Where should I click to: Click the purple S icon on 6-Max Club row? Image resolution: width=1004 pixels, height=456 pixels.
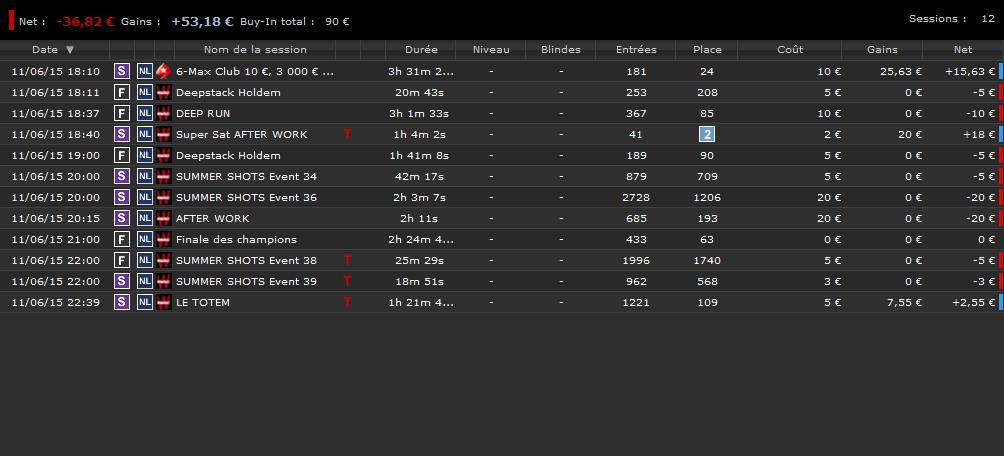[122, 71]
